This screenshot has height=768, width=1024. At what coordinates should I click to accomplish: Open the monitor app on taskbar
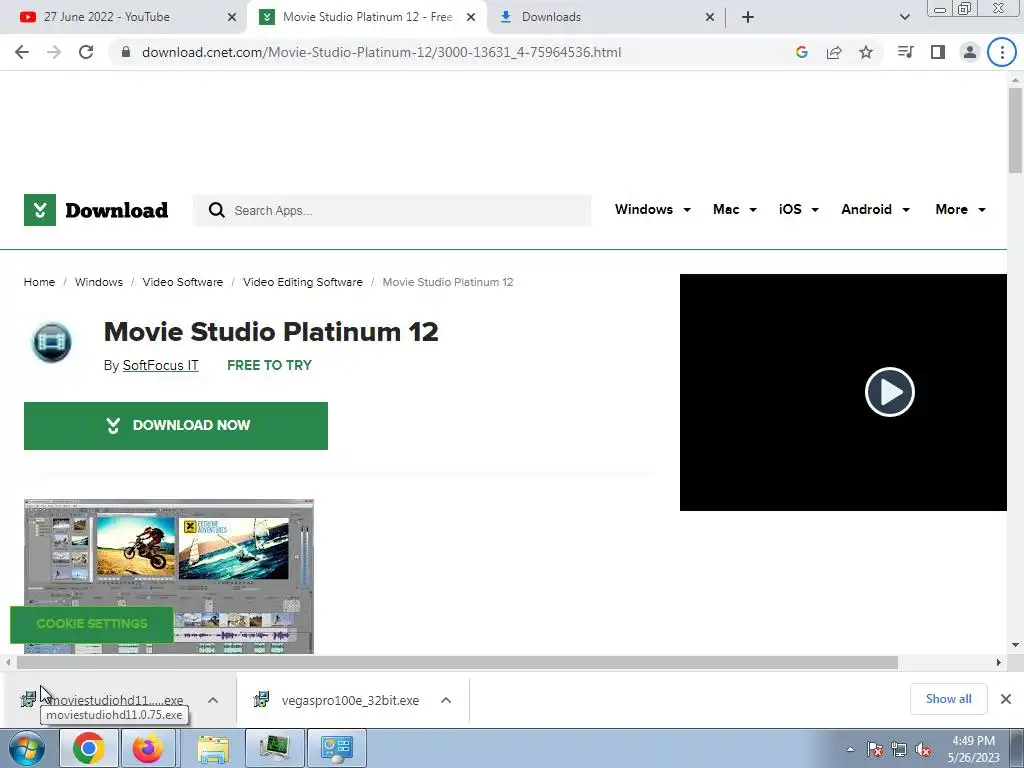point(275,748)
